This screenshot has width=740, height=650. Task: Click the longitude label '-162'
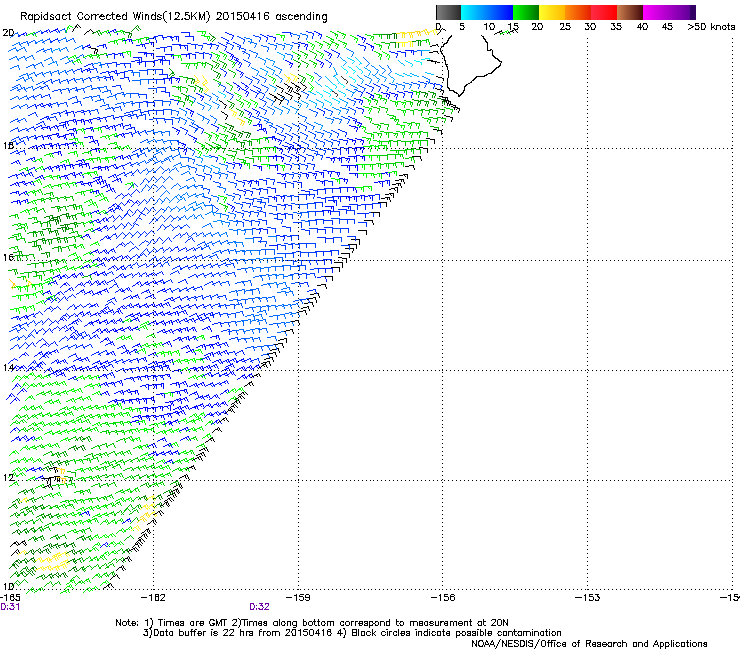pos(153,598)
